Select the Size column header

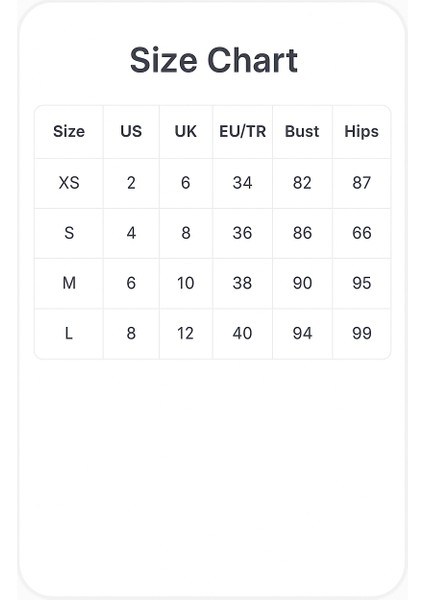[69, 131]
